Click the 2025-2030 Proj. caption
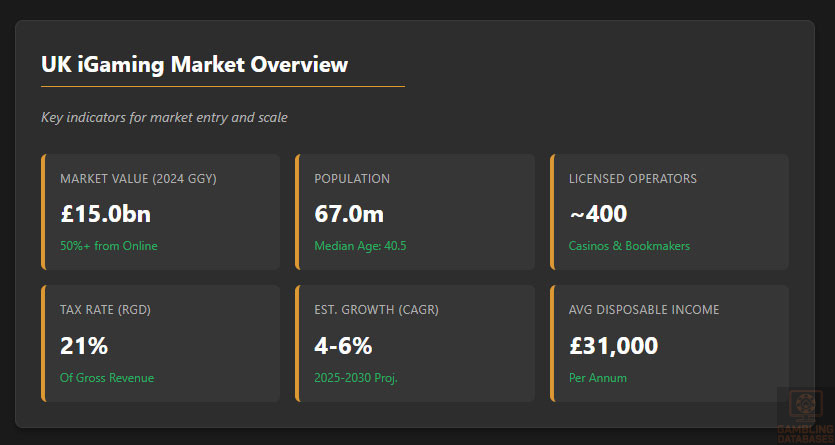The width and height of the screenshot is (835, 445). pyautogui.click(x=356, y=378)
